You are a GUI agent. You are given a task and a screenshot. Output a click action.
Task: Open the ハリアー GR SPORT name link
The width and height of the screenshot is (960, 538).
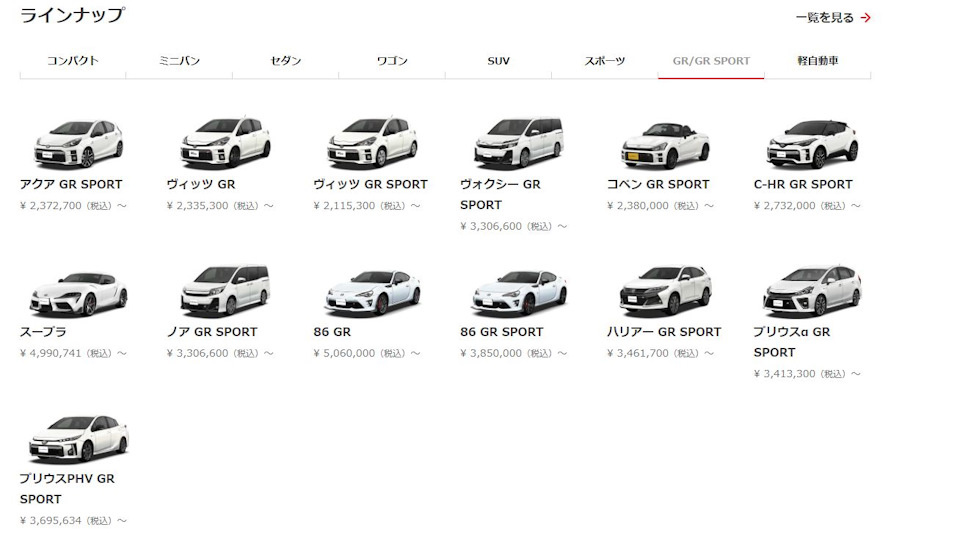click(x=664, y=332)
